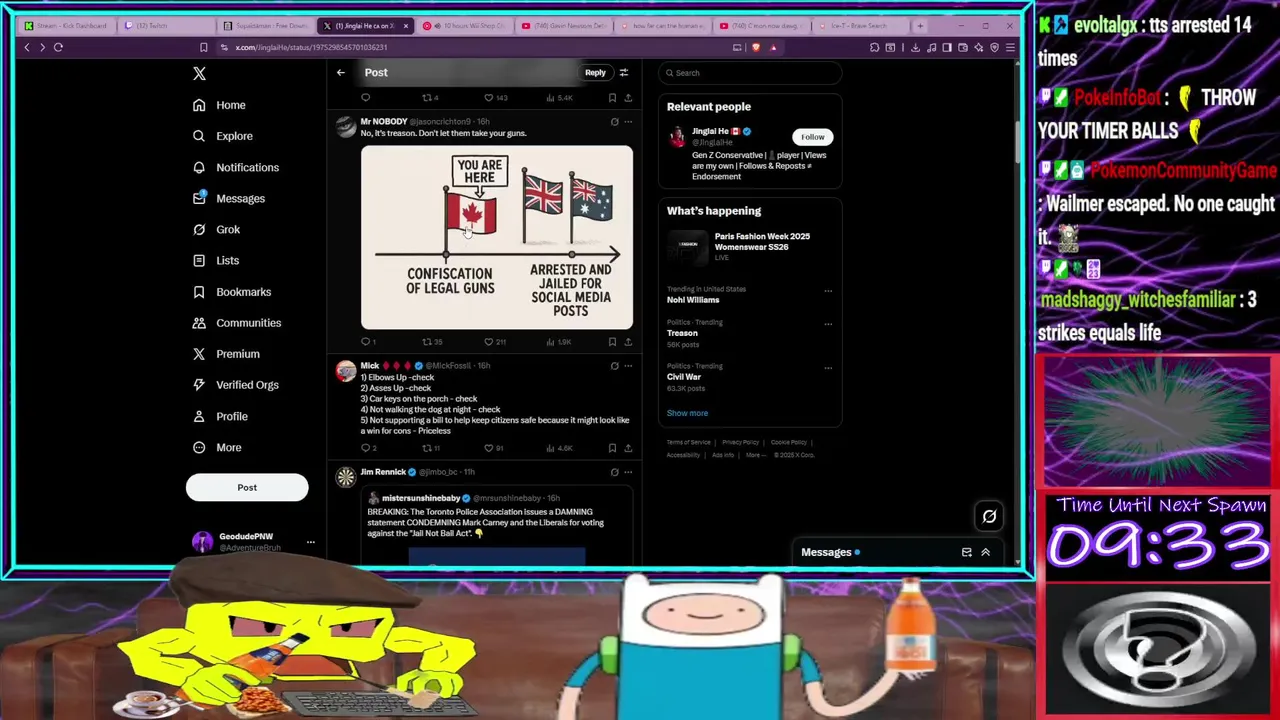Image resolution: width=1280 pixels, height=720 pixels.
Task: Click the Brave Shields lion icon
Action: coord(755,47)
